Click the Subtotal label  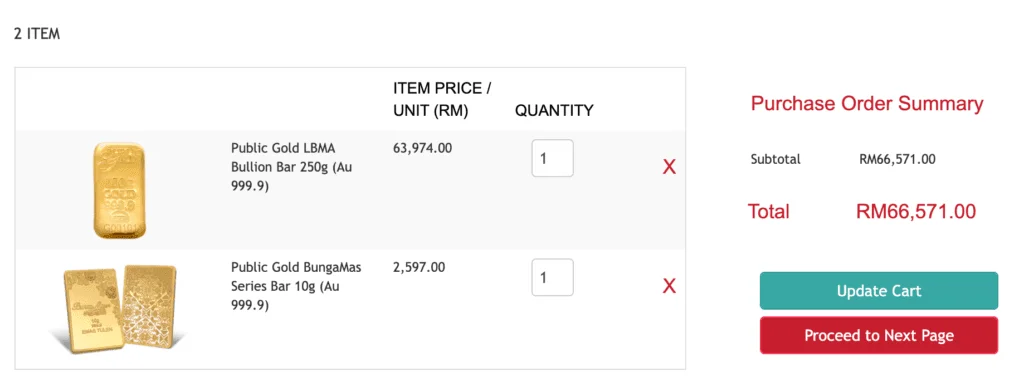(775, 159)
